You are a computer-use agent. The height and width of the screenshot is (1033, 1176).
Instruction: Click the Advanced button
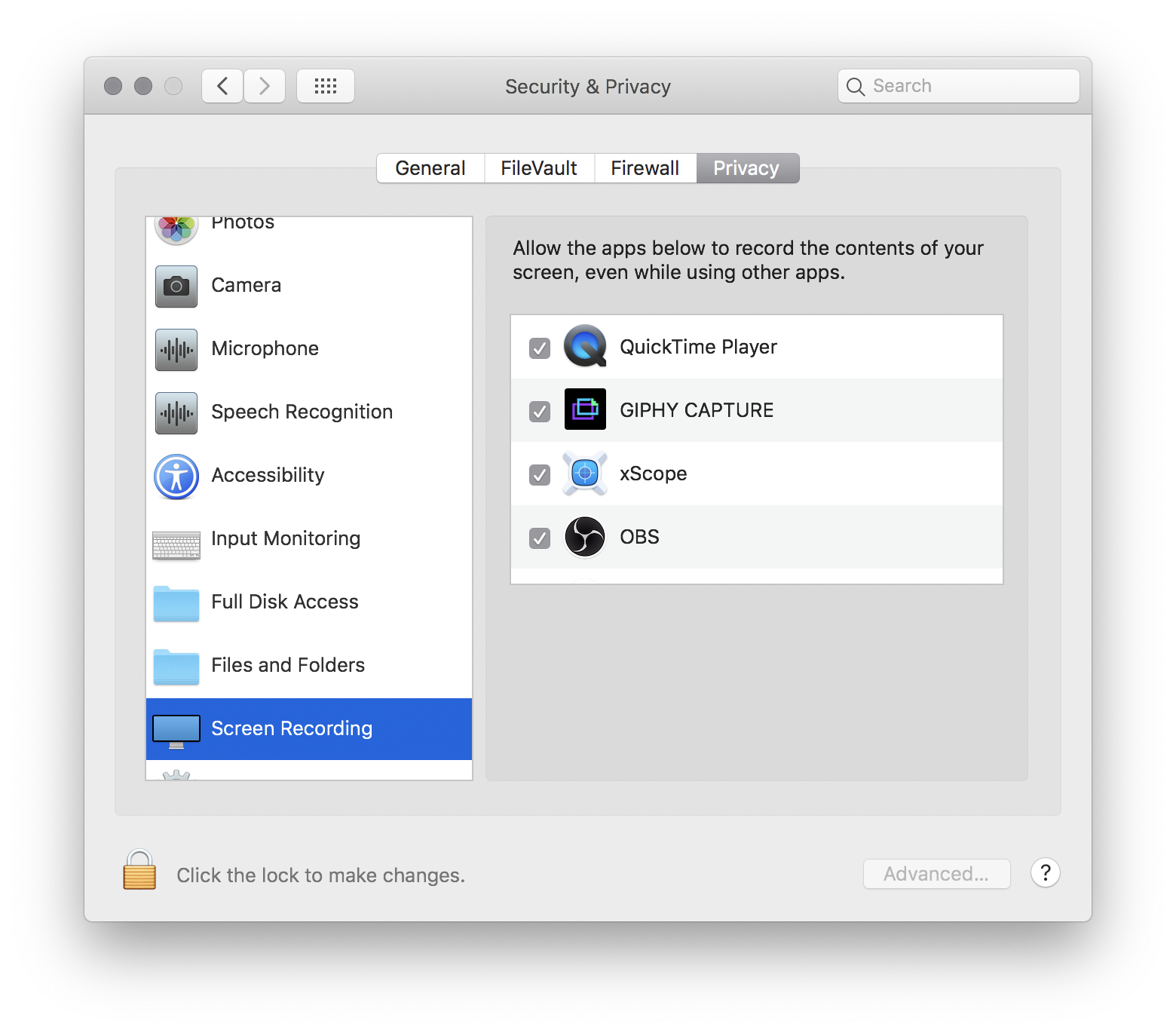point(936,873)
